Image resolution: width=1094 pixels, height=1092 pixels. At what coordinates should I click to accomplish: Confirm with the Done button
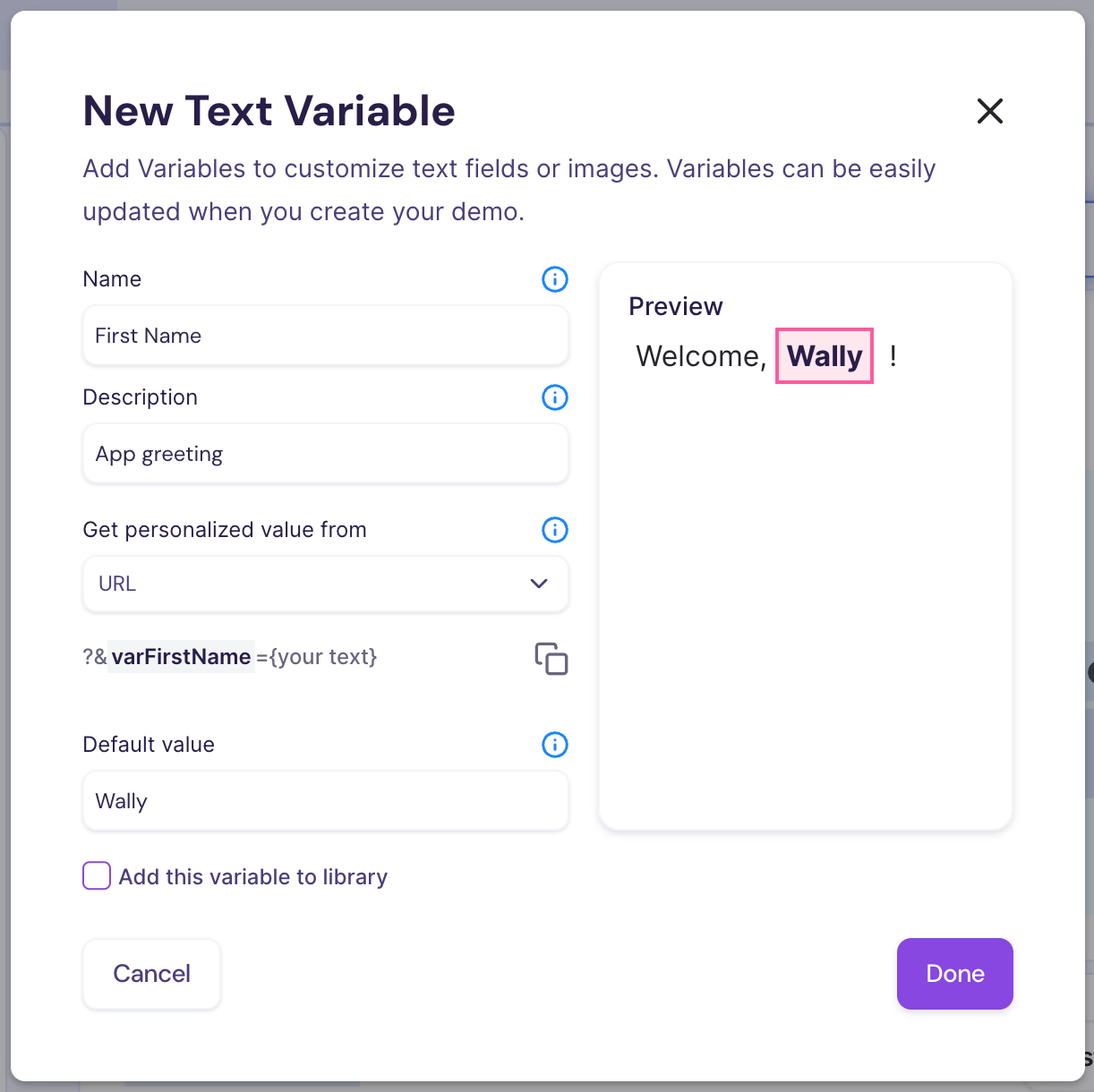point(954,974)
